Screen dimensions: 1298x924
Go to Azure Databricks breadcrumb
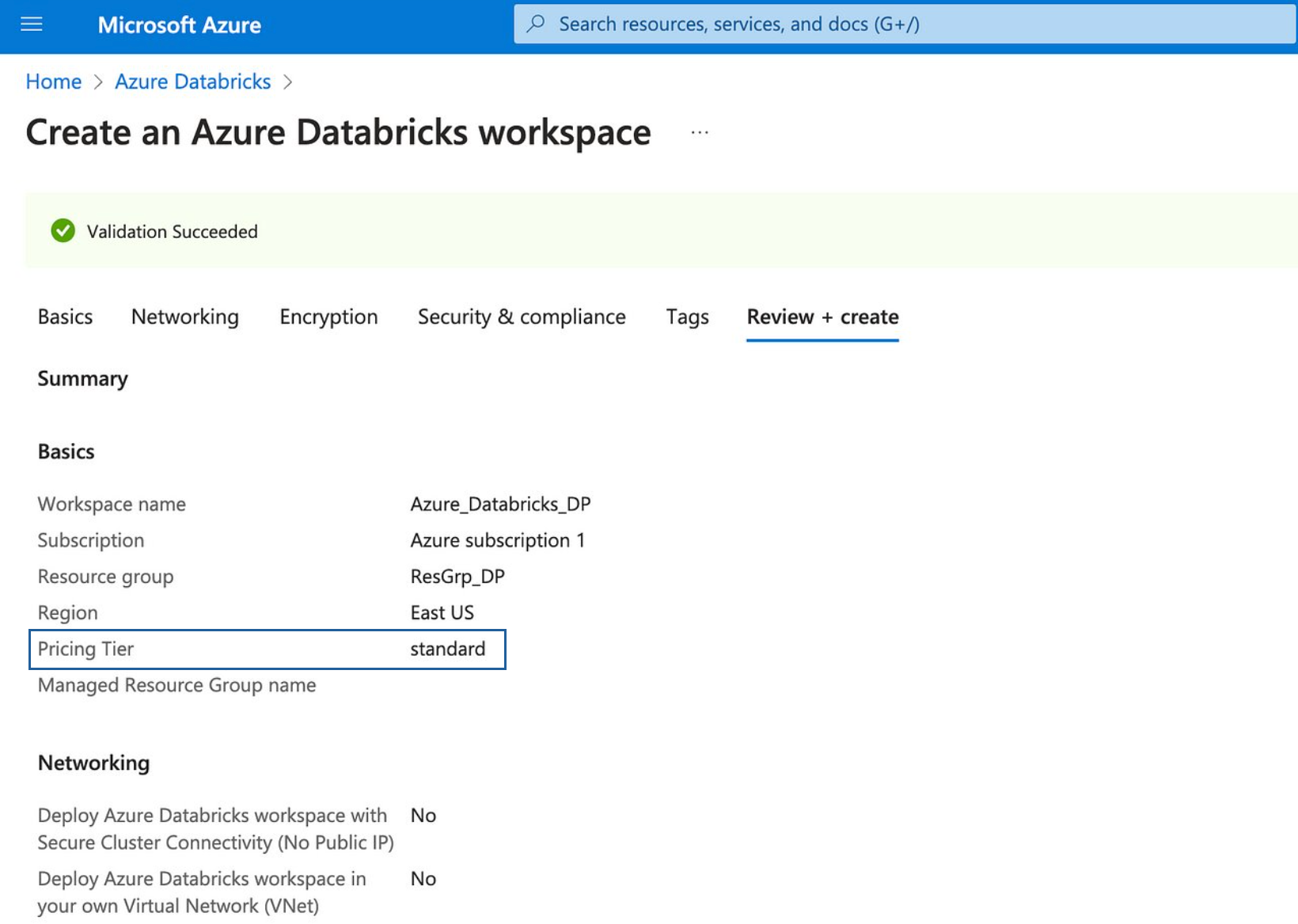tap(192, 81)
